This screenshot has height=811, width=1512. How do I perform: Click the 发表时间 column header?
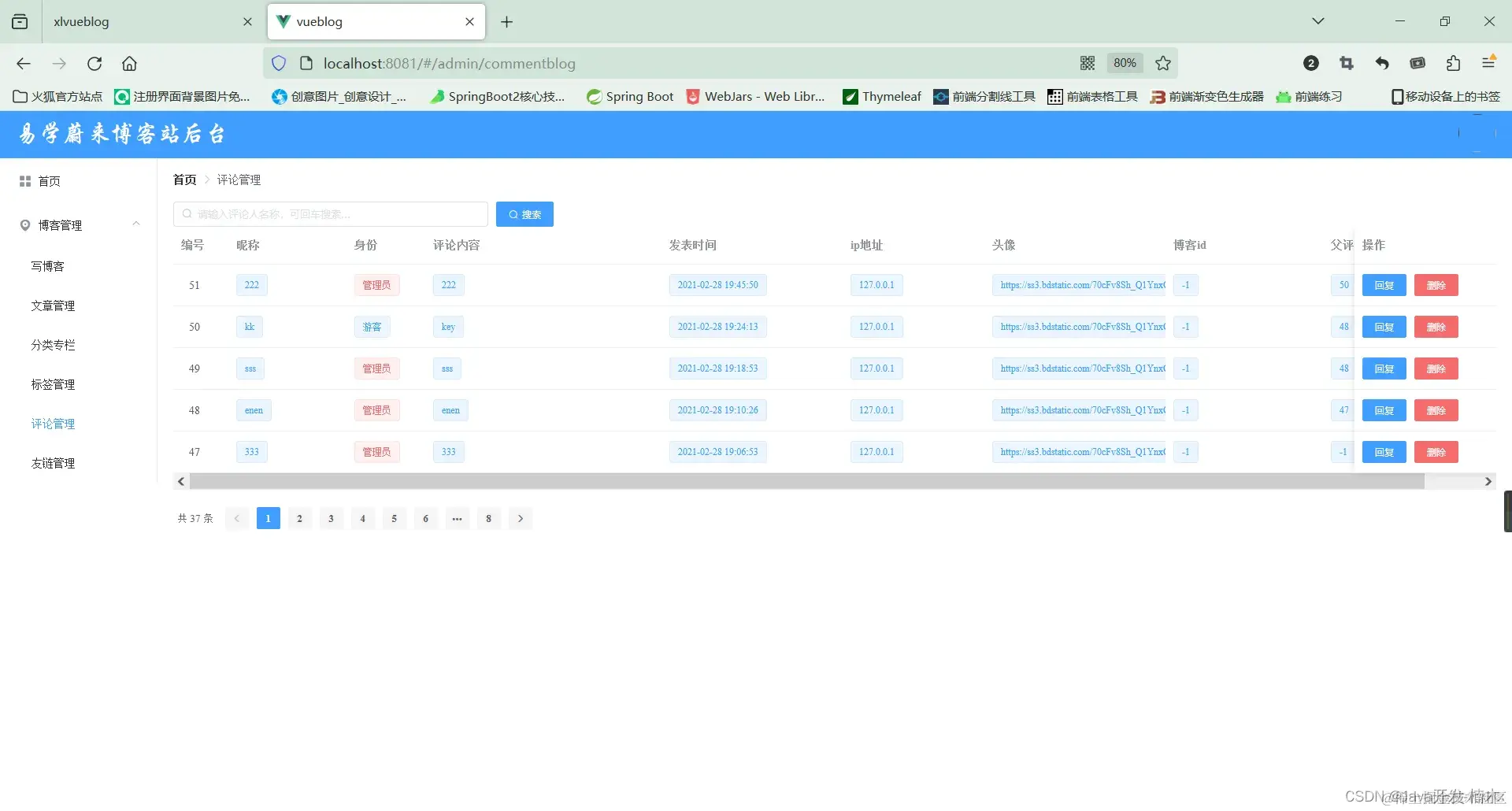(x=693, y=245)
